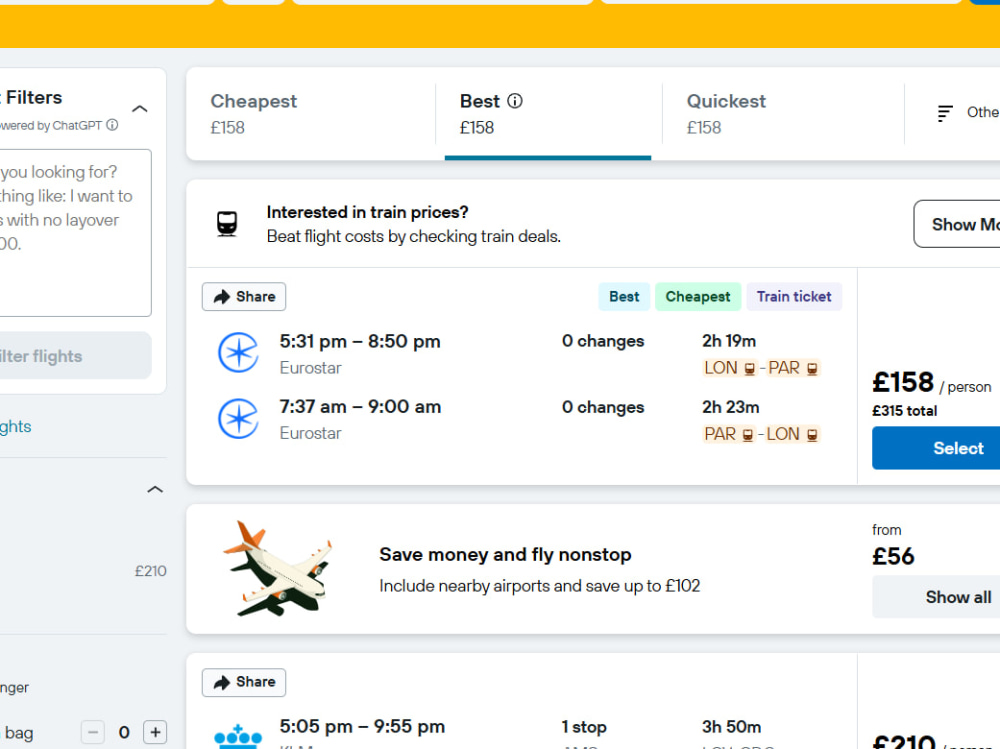Click the PAR - LON route label
This screenshot has height=749, width=1000.
pyautogui.click(x=761, y=434)
